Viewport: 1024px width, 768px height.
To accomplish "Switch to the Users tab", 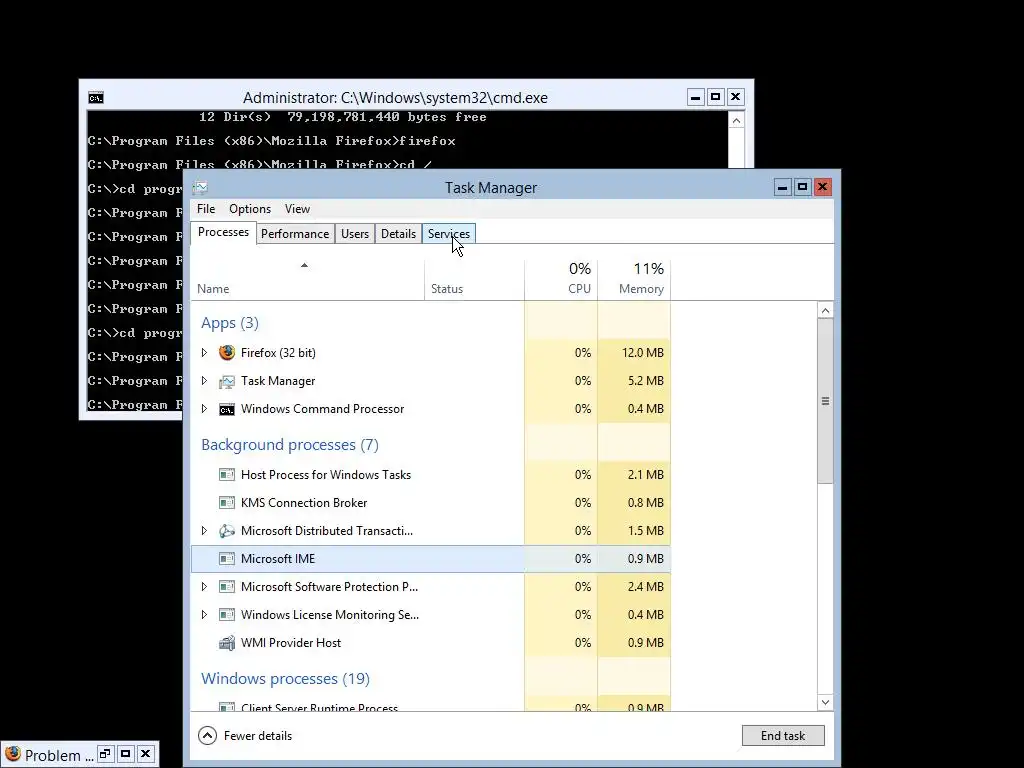I will click(355, 234).
